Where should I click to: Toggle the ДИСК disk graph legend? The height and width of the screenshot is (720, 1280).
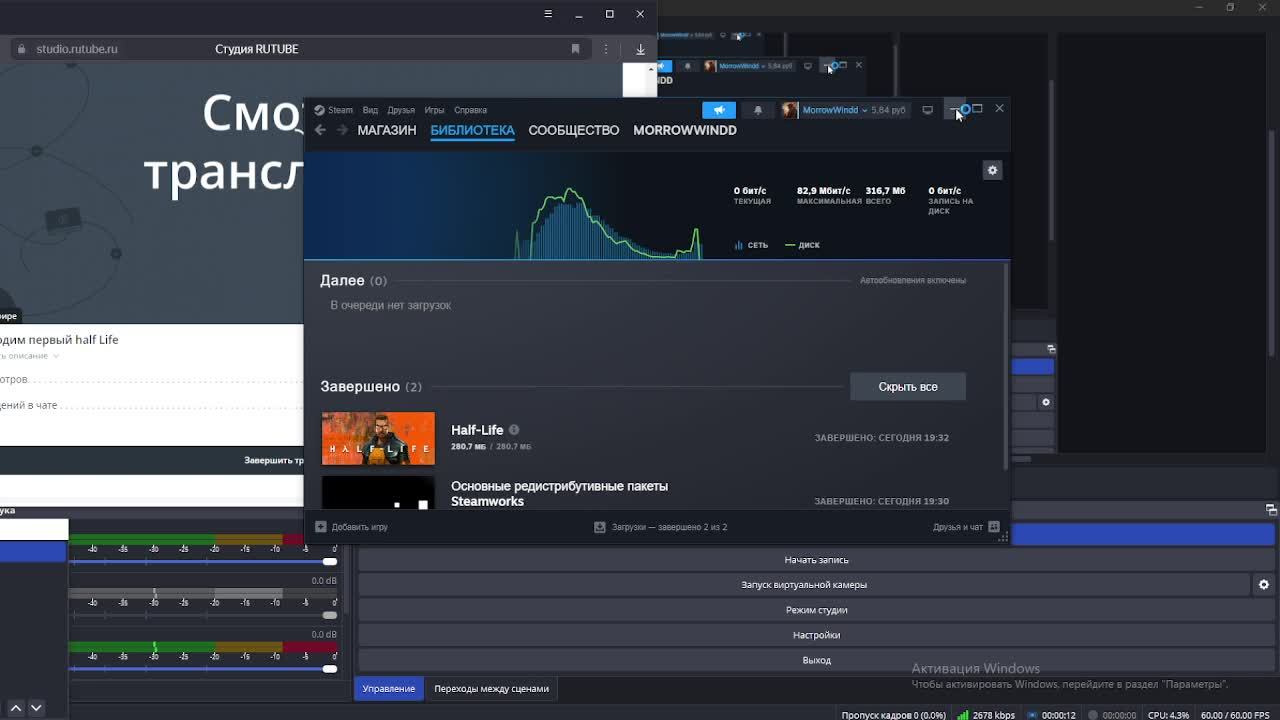802,245
